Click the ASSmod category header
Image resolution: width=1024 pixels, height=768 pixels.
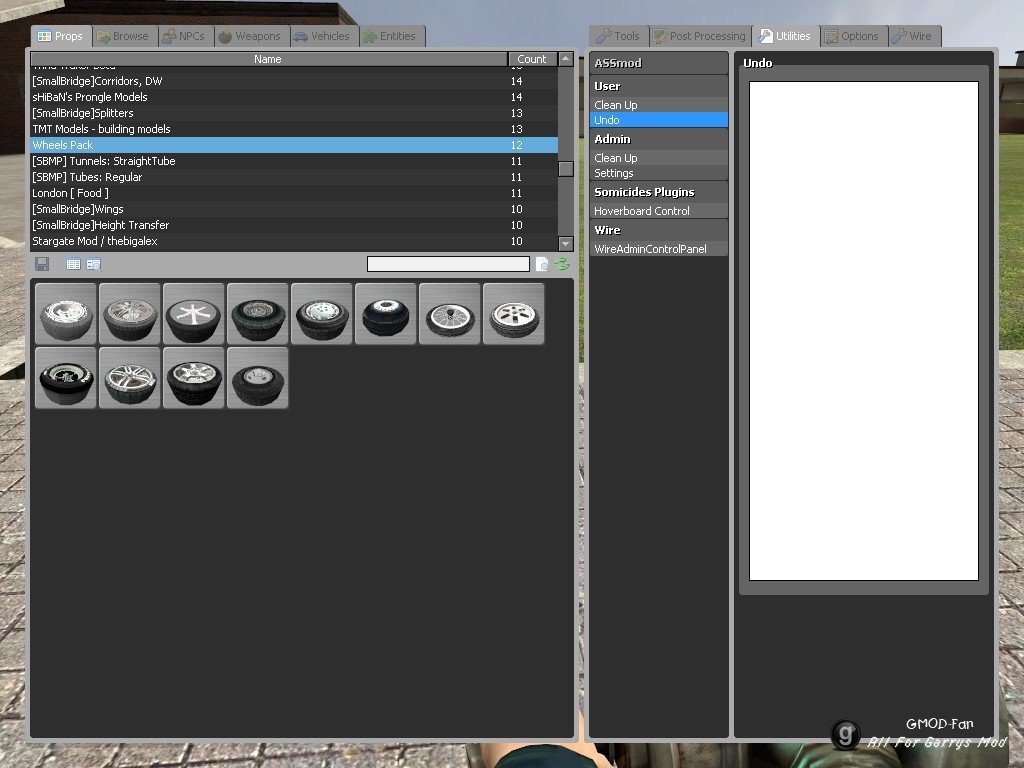658,63
